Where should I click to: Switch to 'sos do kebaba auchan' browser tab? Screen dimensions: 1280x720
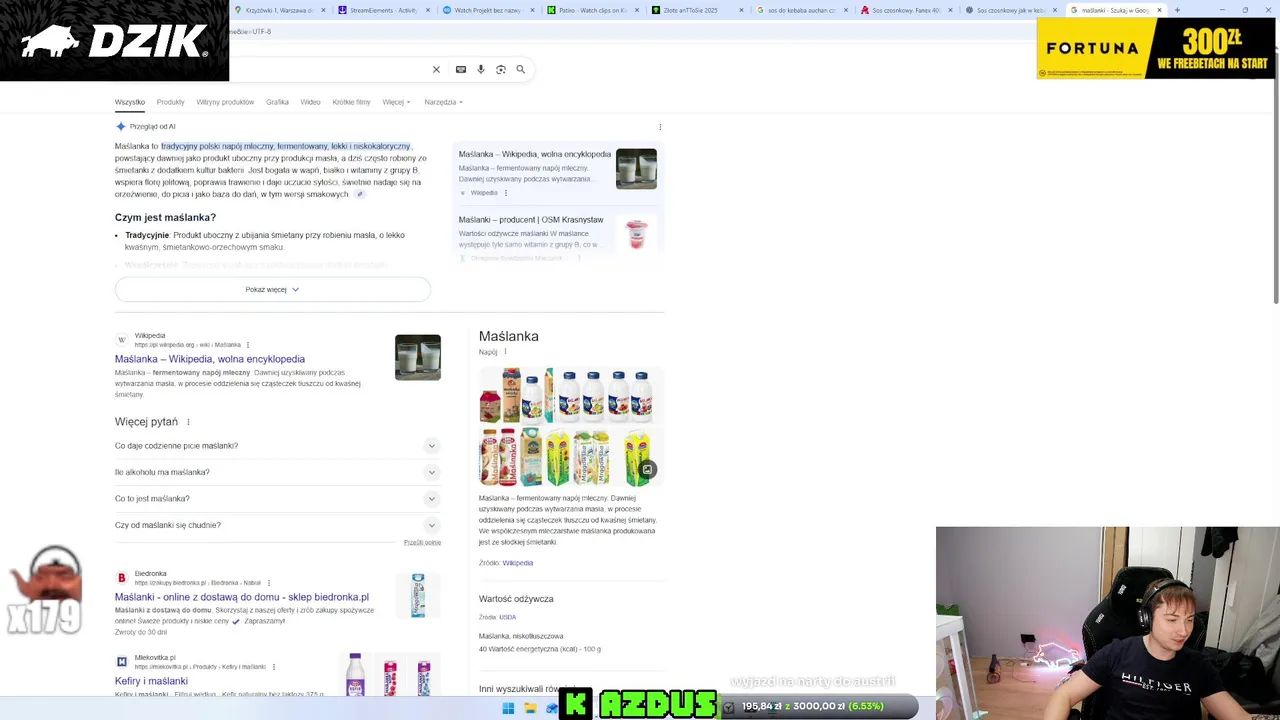801,10
